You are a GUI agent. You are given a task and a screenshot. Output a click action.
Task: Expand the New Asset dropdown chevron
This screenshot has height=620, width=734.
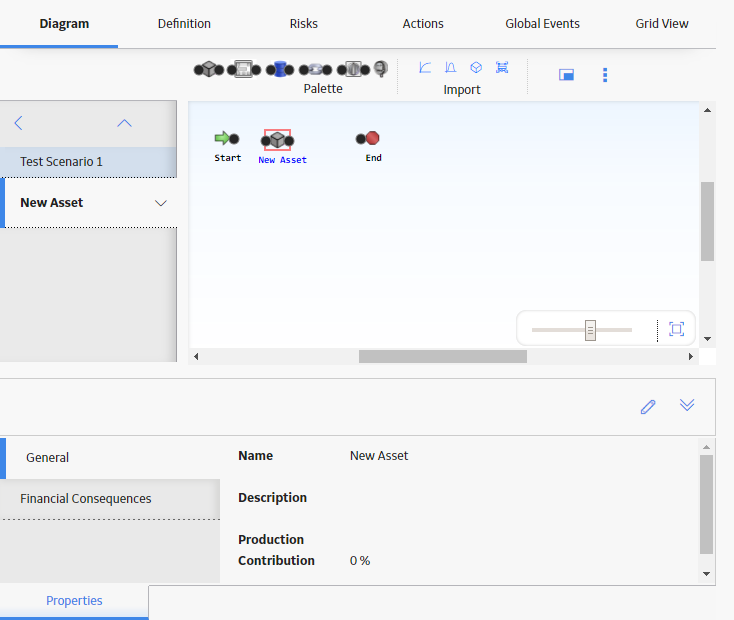pyautogui.click(x=161, y=203)
